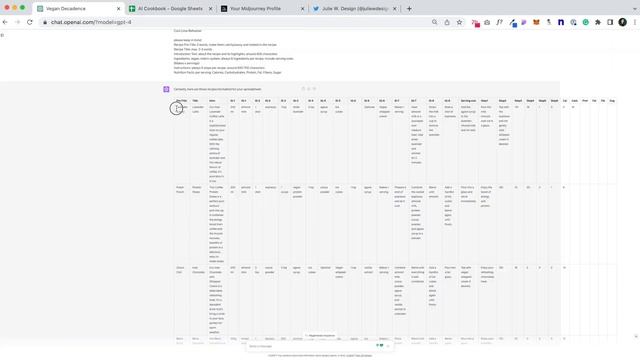Image resolution: width=640 pixels, height=360 pixels.
Task: Close the AI Cookbook Google Sheets tab
Action: [x=211, y=9]
